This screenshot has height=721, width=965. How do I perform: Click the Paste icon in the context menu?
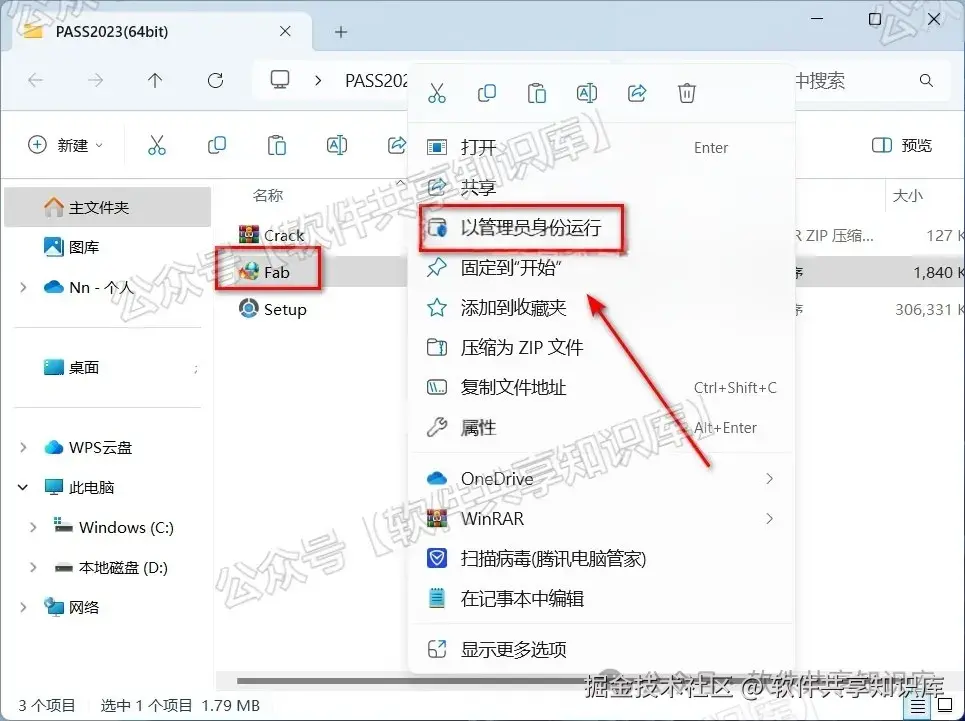pyautogui.click(x=537, y=92)
